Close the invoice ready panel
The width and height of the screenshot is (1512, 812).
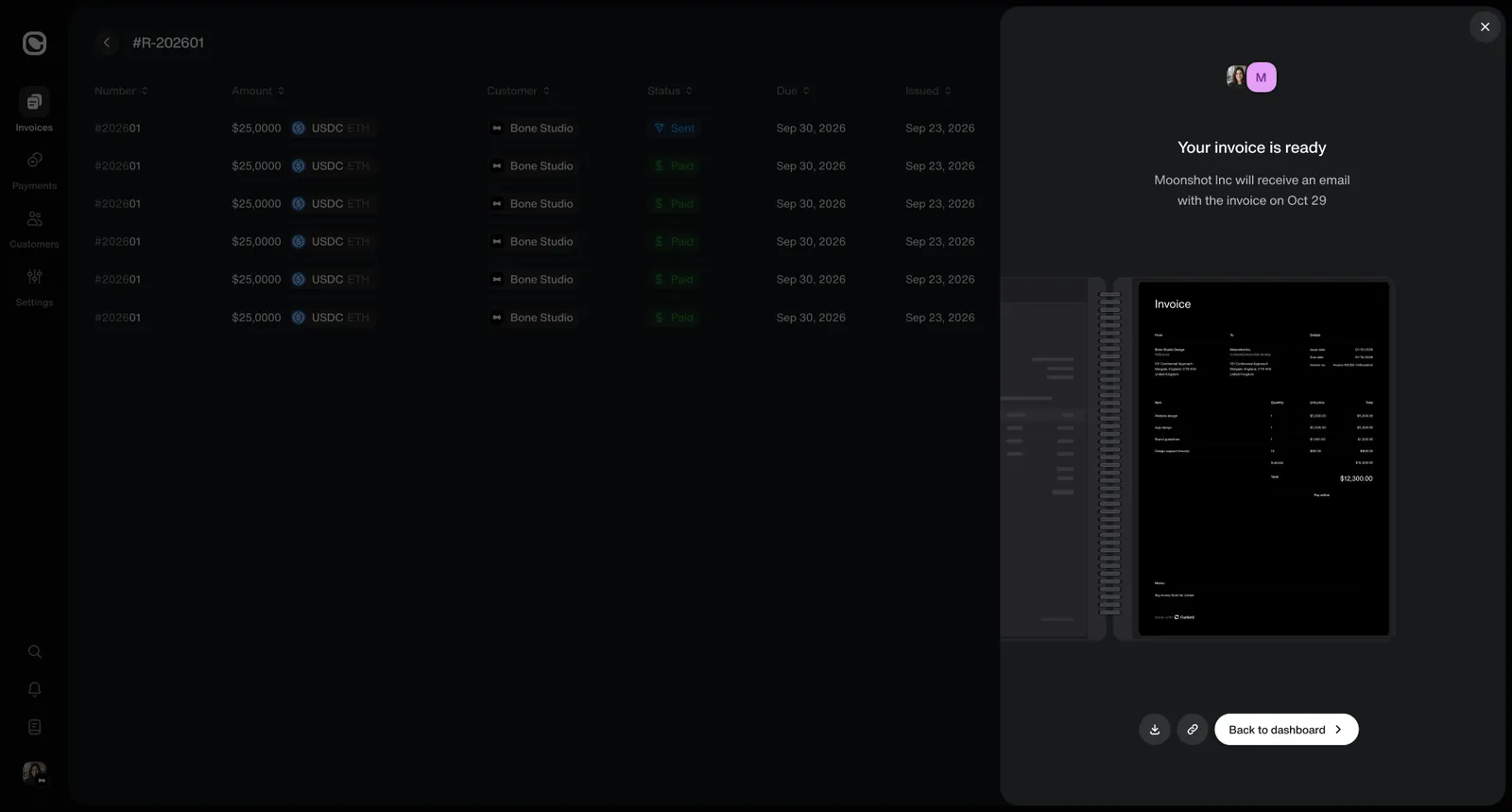(x=1485, y=26)
